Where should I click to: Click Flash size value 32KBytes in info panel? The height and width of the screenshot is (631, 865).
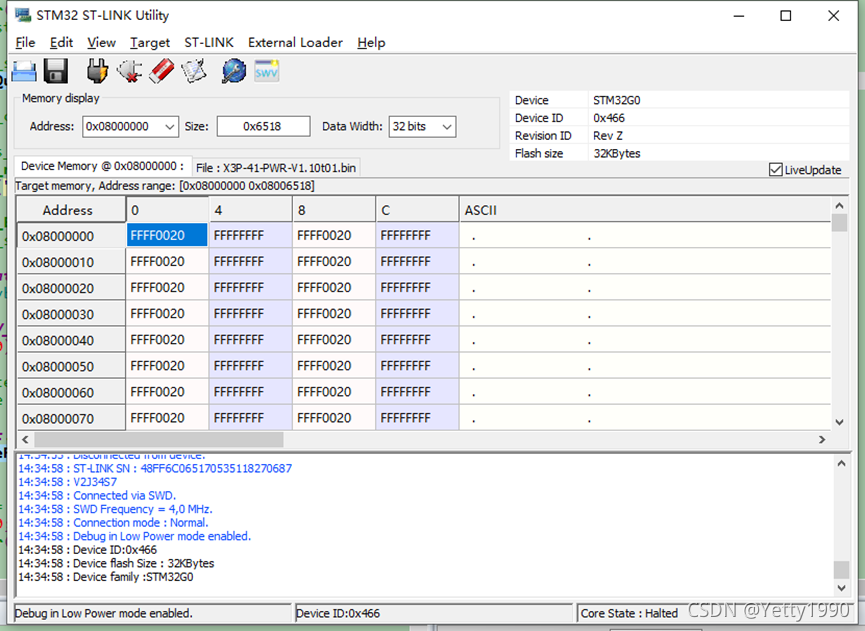[617, 153]
